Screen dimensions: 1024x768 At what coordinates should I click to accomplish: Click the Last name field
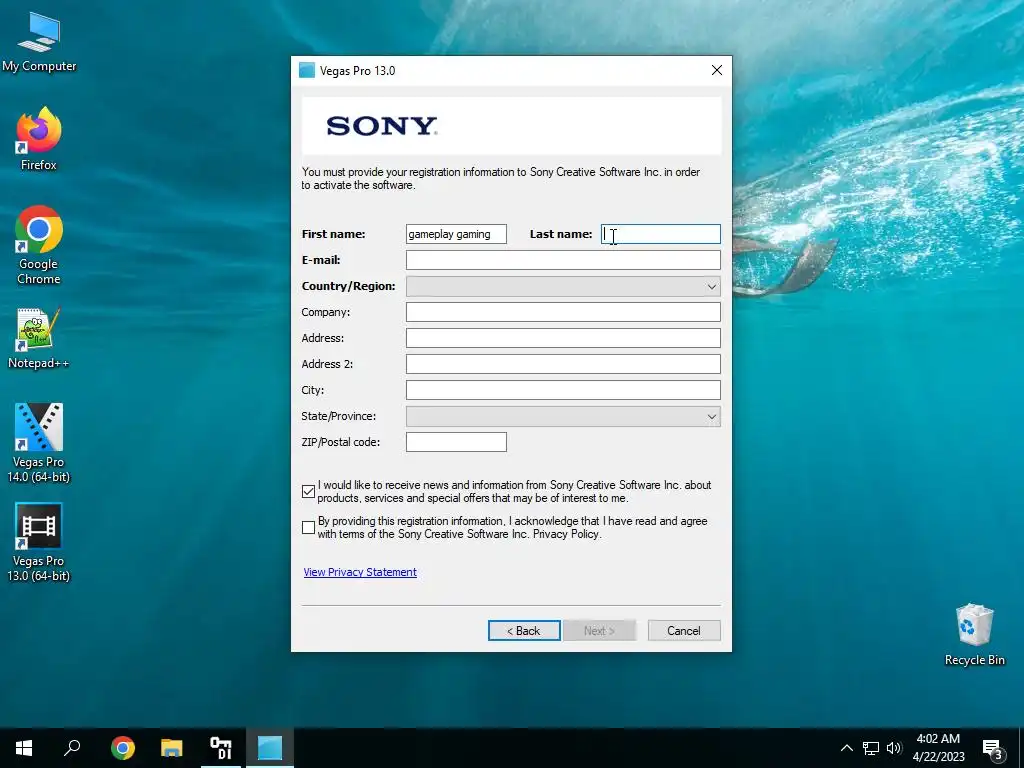click(660, 234)
